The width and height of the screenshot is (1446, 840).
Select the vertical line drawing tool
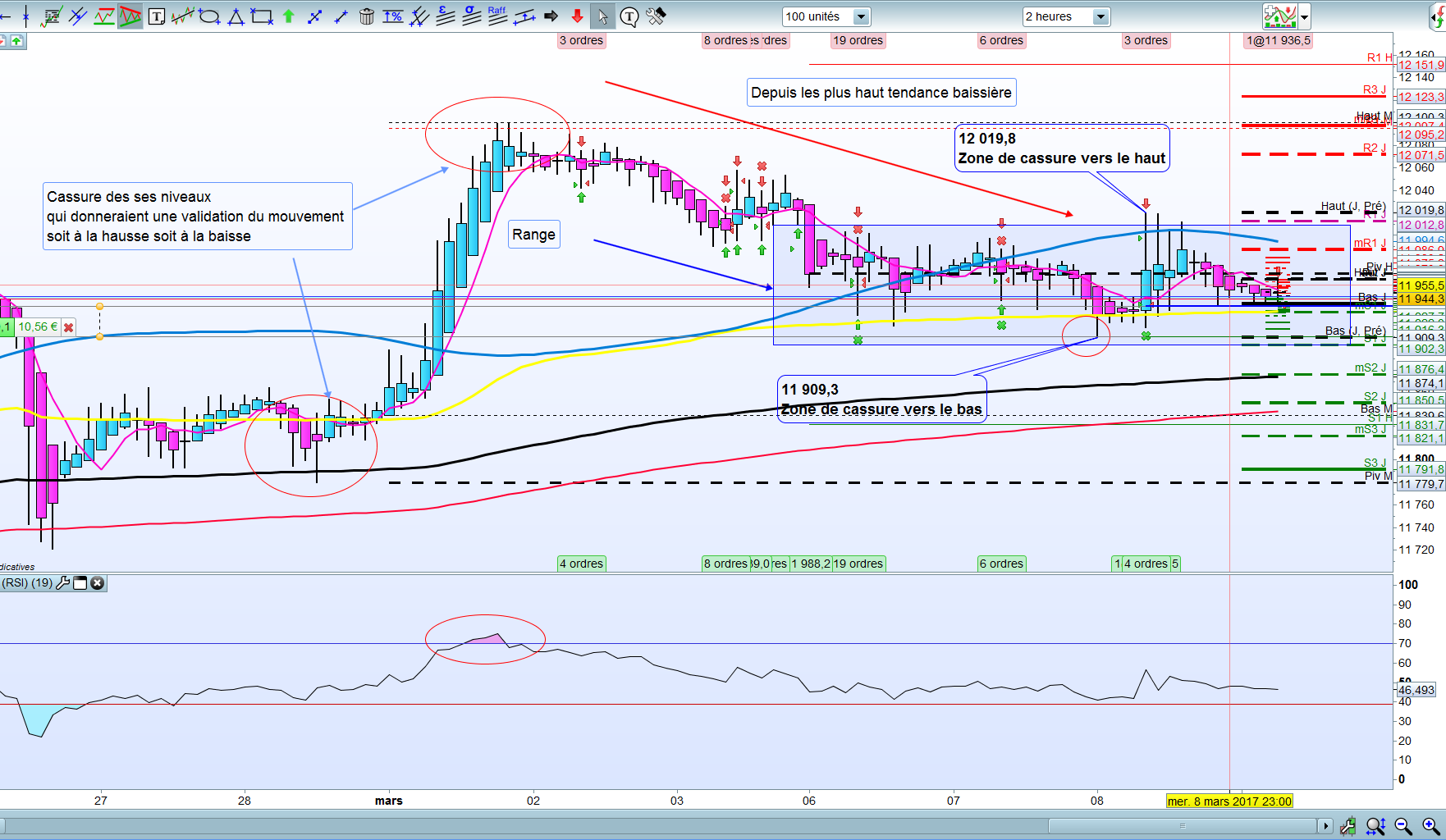(27, 16)
